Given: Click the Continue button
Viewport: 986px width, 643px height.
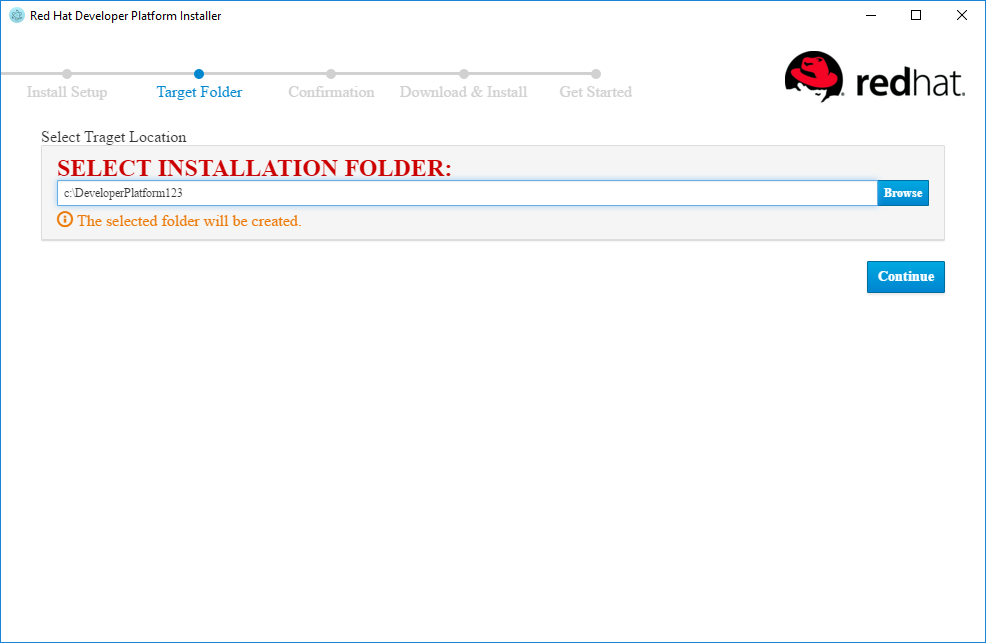Looking at the screenshot, I should pos(906,277).
